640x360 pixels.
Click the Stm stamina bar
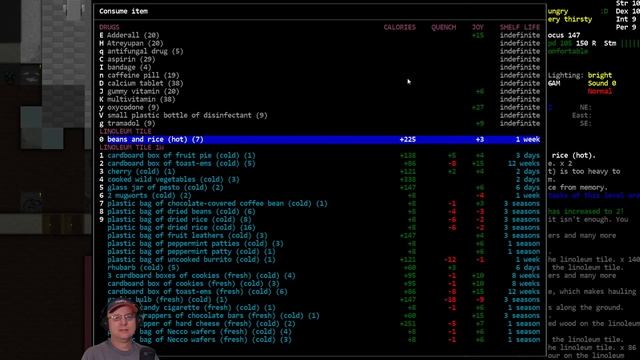[x=622, y=43]
